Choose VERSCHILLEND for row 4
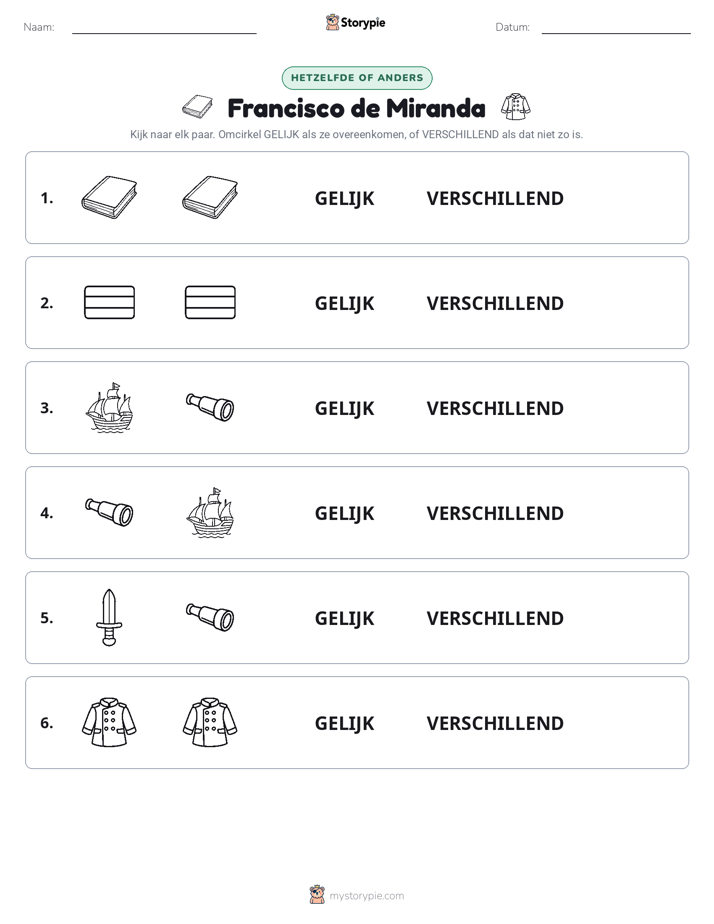Screen dimensions: 714x924 point(495,513)
